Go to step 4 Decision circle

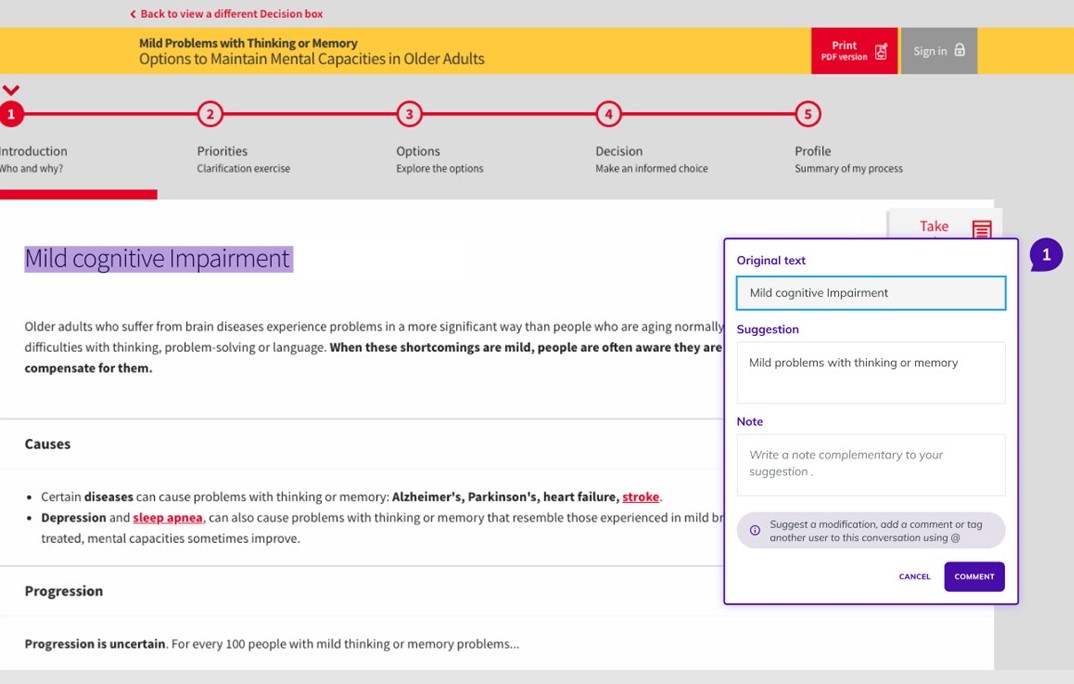click(608, 114)
